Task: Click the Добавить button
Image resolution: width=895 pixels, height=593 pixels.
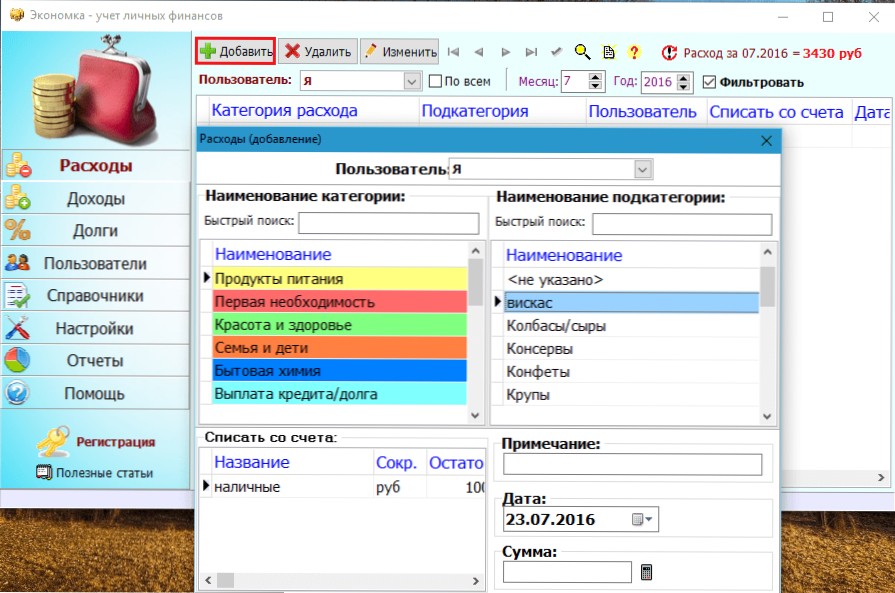Action: point(235,51)
